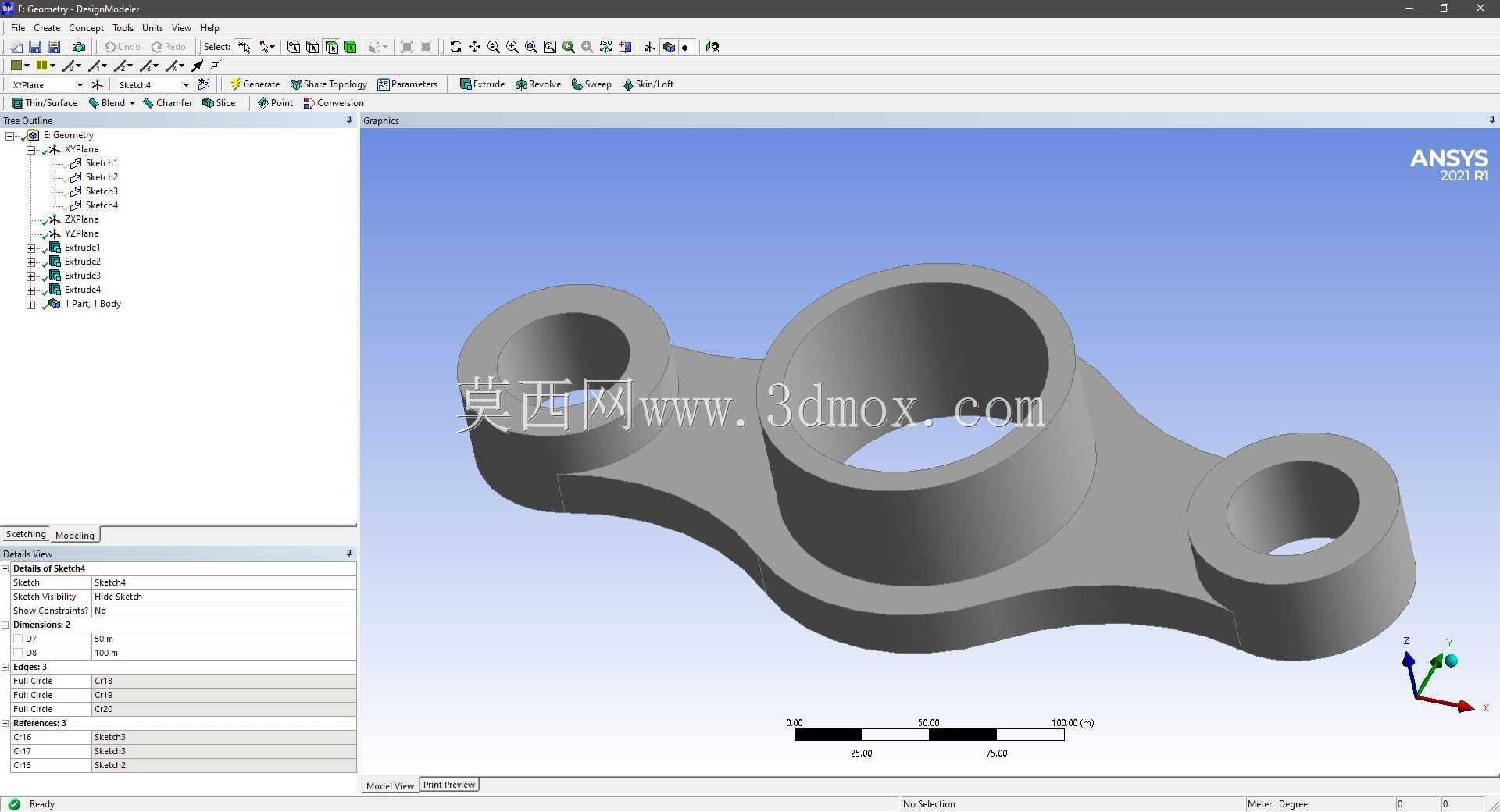This screenshot has width=1500, height=812.
Task: Click the image capture camera icon
Action: (x=79, y=47)
